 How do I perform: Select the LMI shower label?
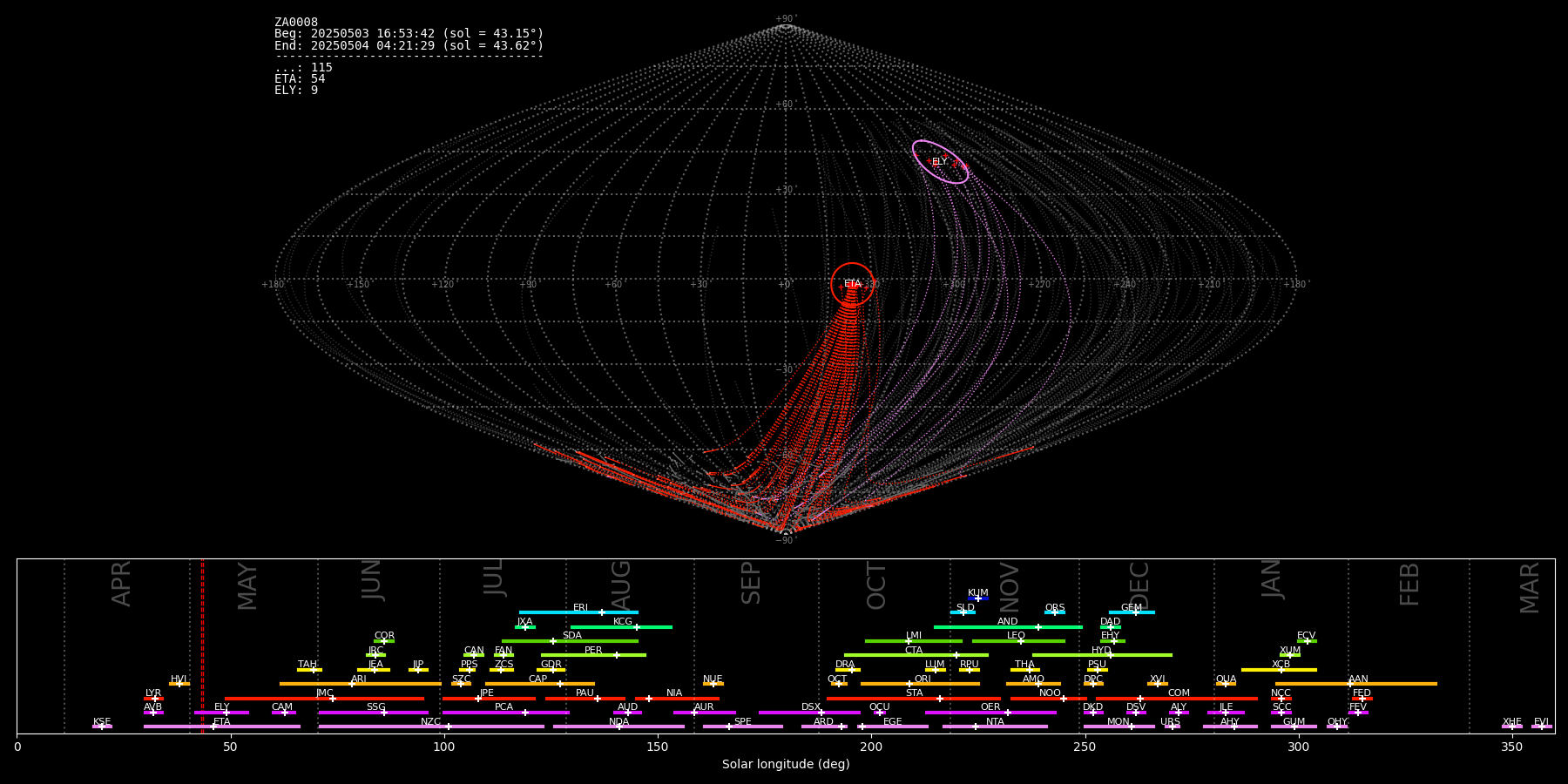[914, 636]
